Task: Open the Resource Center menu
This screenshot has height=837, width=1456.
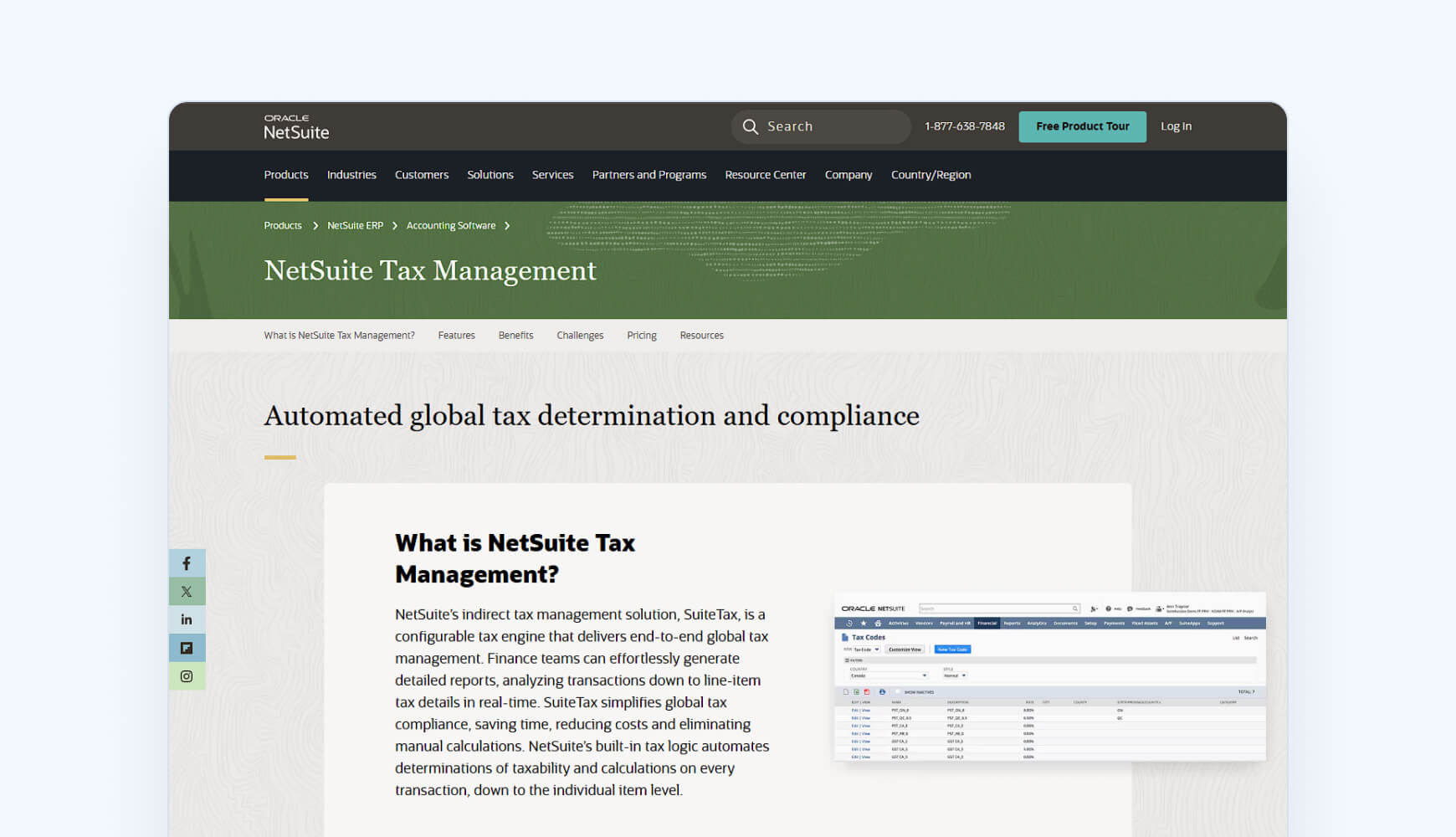Action: click(766, 175)
